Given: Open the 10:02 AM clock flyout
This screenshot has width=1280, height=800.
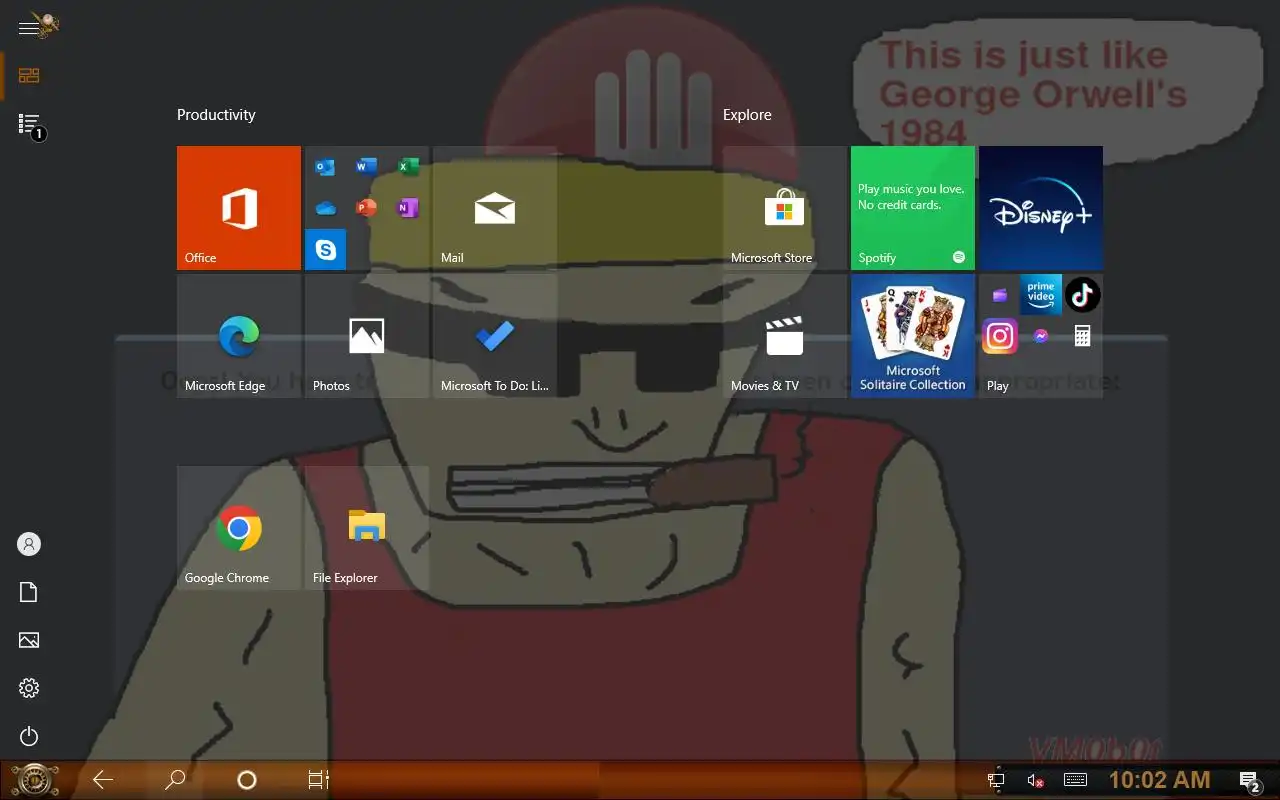Looking at the screenshot, I should pyautogui.click(x=1160, y=780).
